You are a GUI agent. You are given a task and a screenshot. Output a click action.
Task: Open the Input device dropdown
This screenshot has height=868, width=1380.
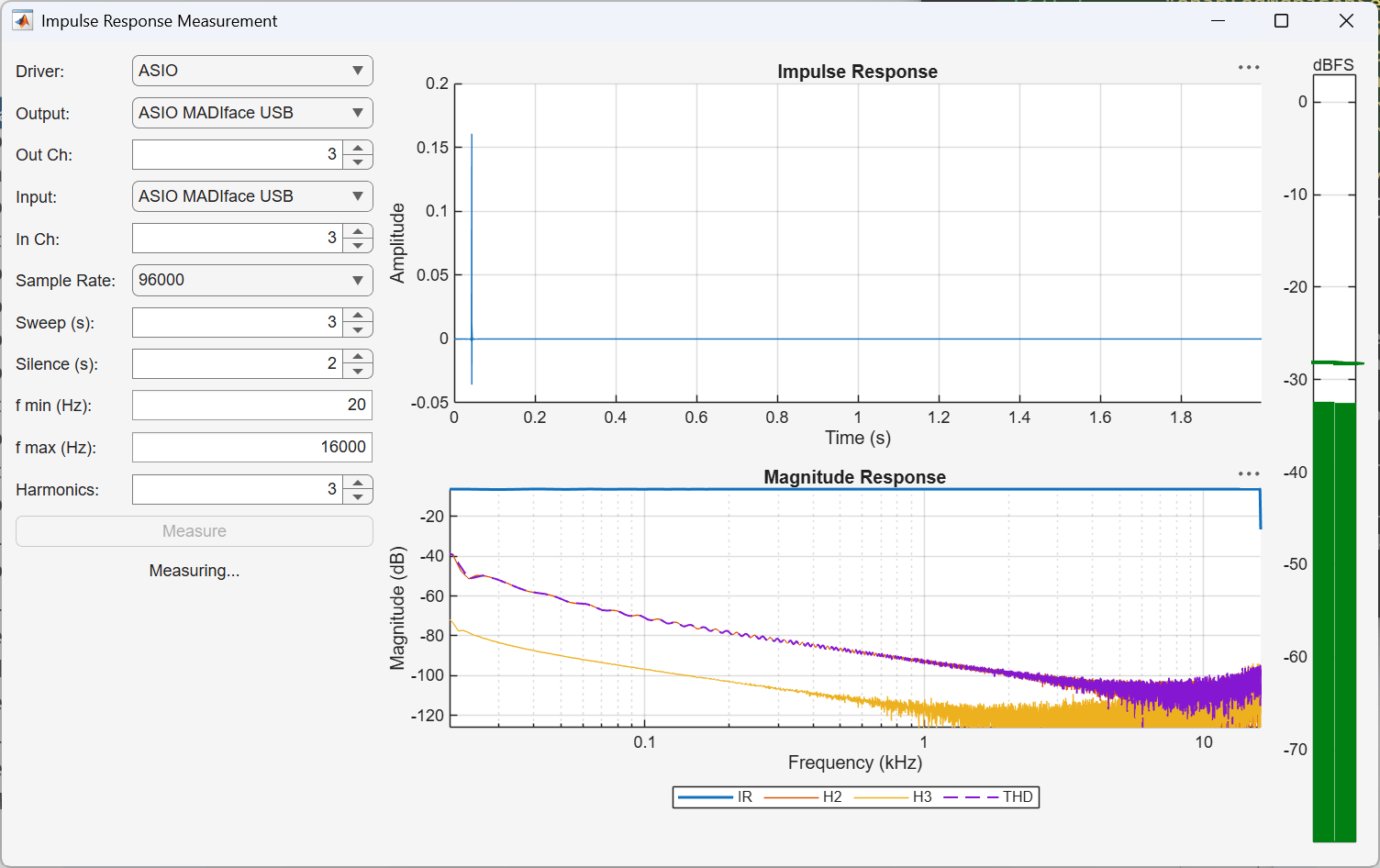pyautogui.click(x=252, y=196)
